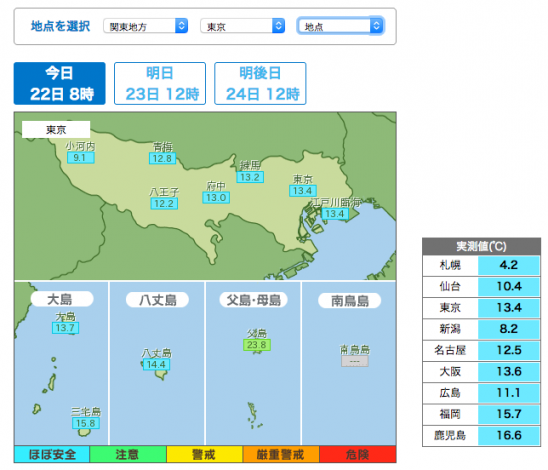Open the 東京 prefecture dropdown
The width and height of the screenshot is (548, 470).
click(x=243, y=26)
